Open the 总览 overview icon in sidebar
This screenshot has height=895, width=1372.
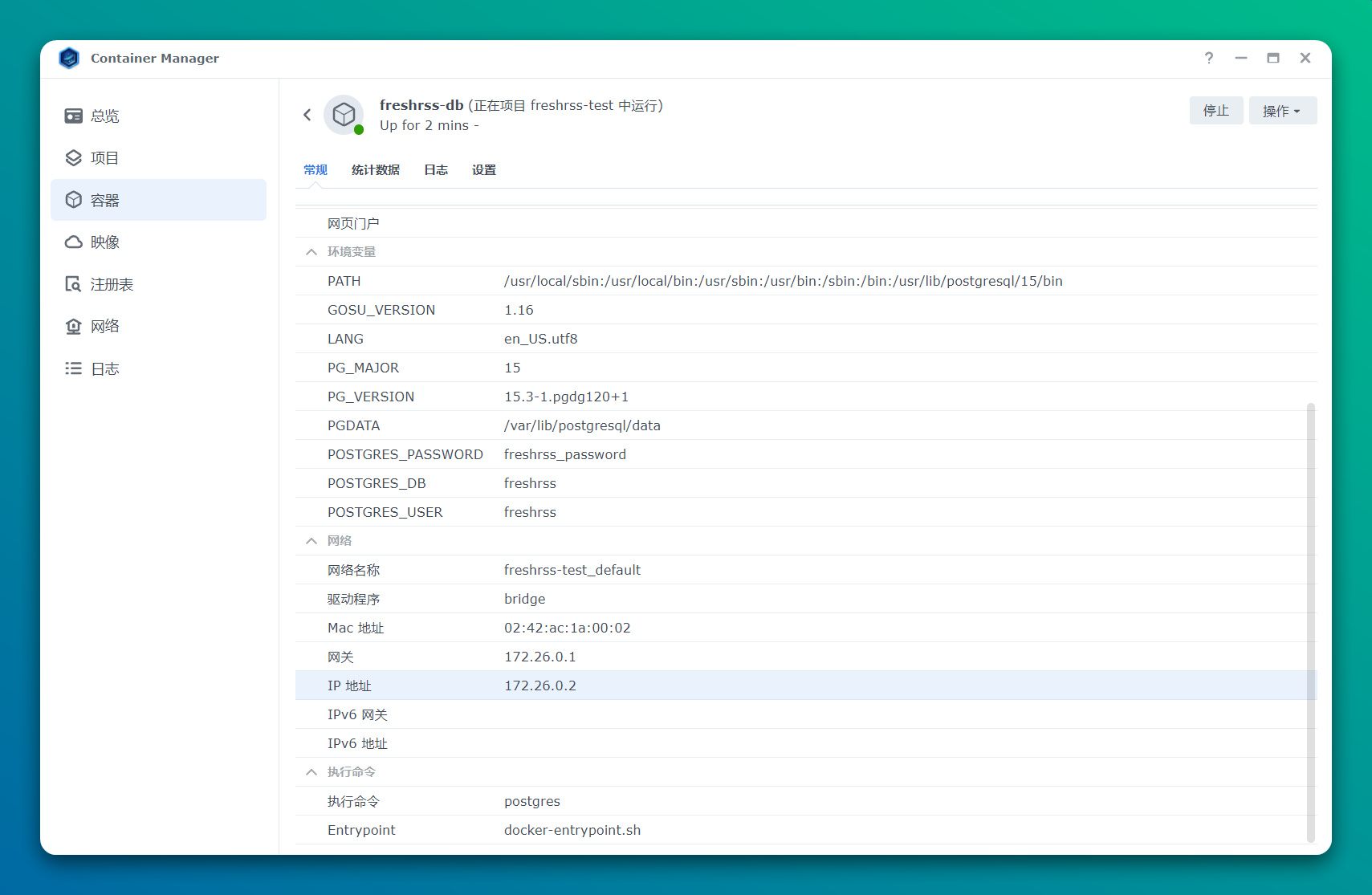(x=74, y=116)
